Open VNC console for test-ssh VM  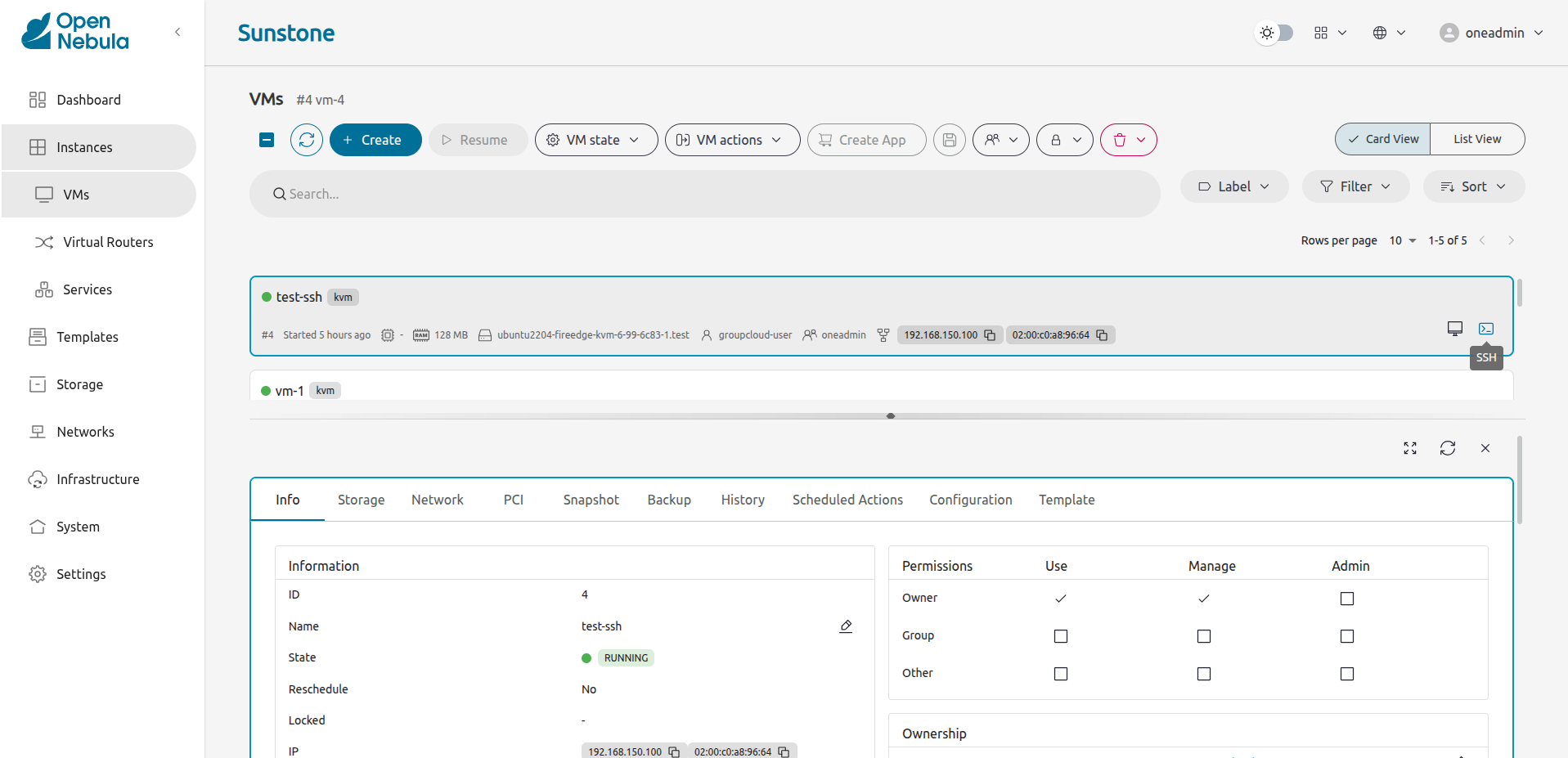pyautogui.click(x=1454, y=329)
